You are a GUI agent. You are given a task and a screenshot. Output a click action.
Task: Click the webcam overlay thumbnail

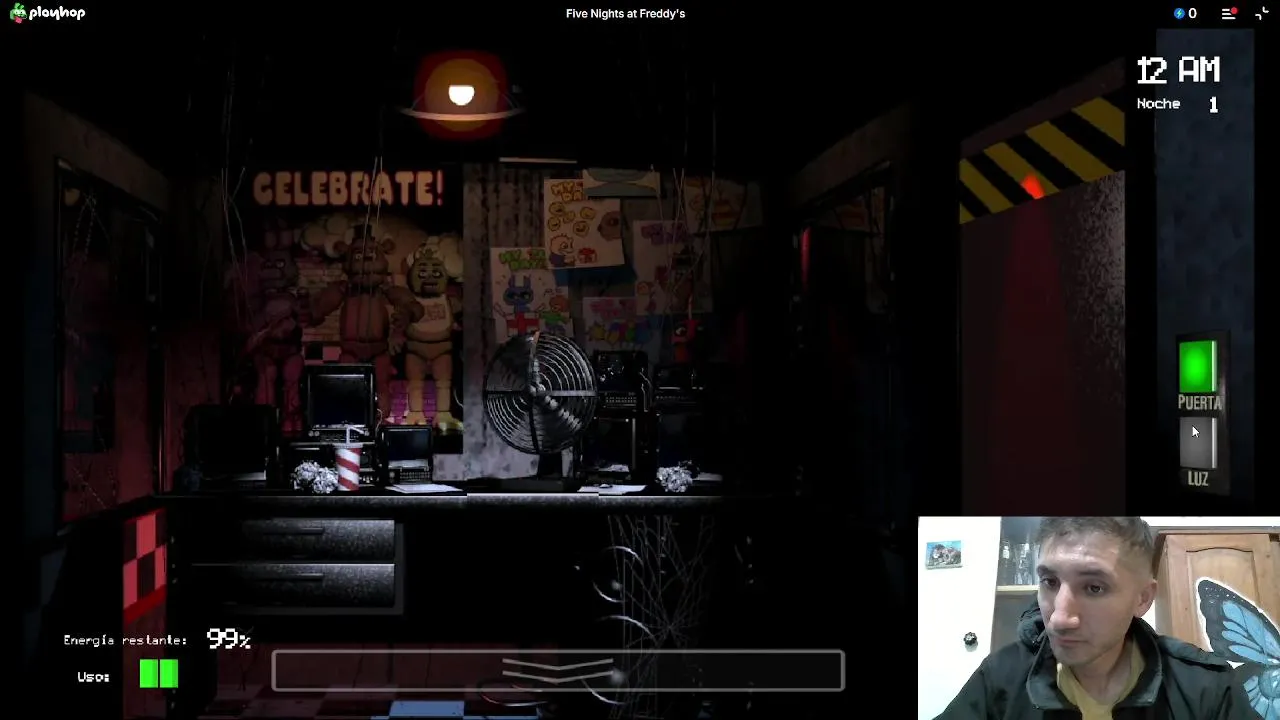click(1099, 618)
